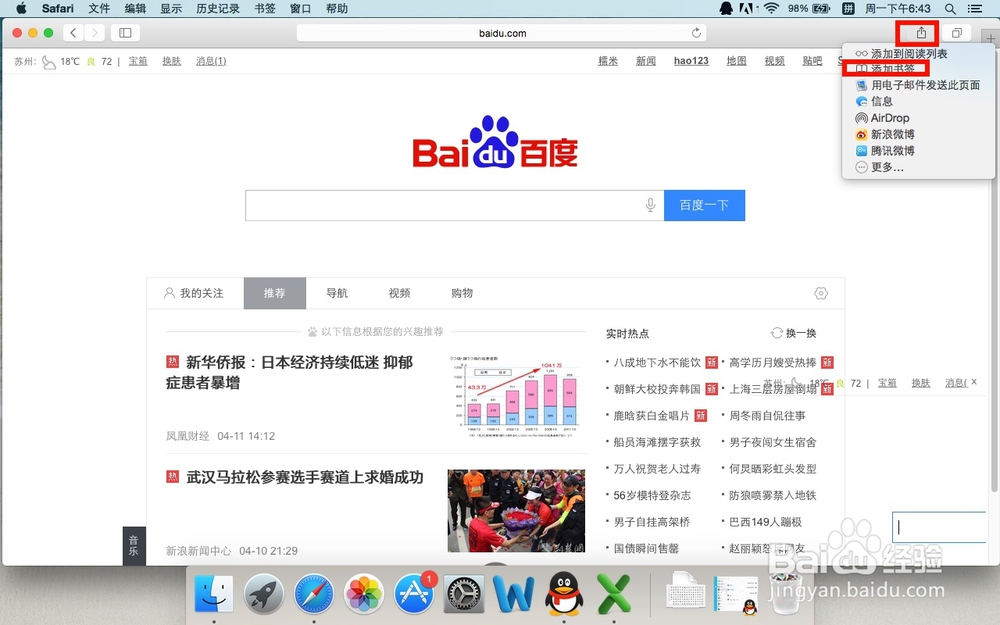Choose 新浪微博 in share menu

click(918, 135)
